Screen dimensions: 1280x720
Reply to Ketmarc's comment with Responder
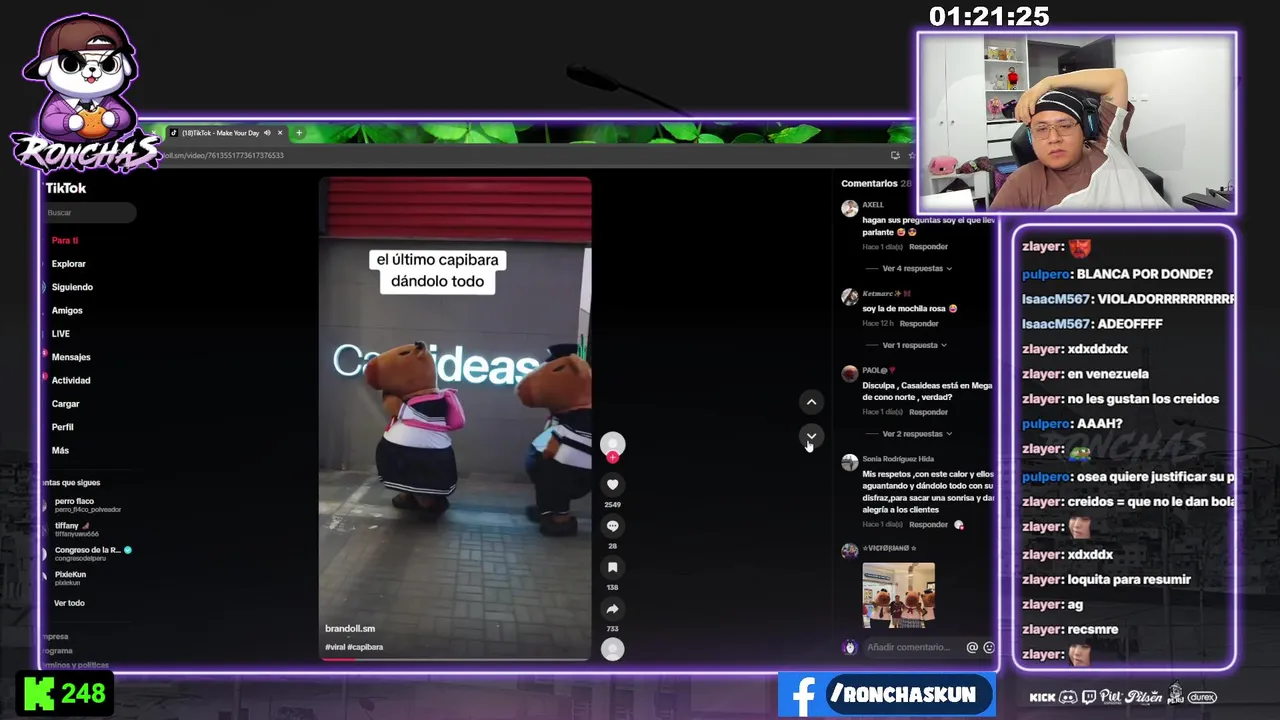click(x=919, y=324)
